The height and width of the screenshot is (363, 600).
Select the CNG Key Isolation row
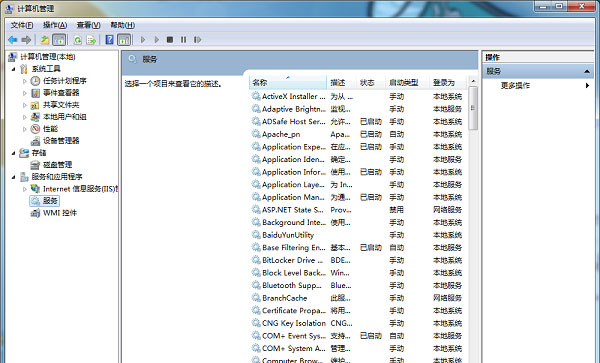click(359, 324)
